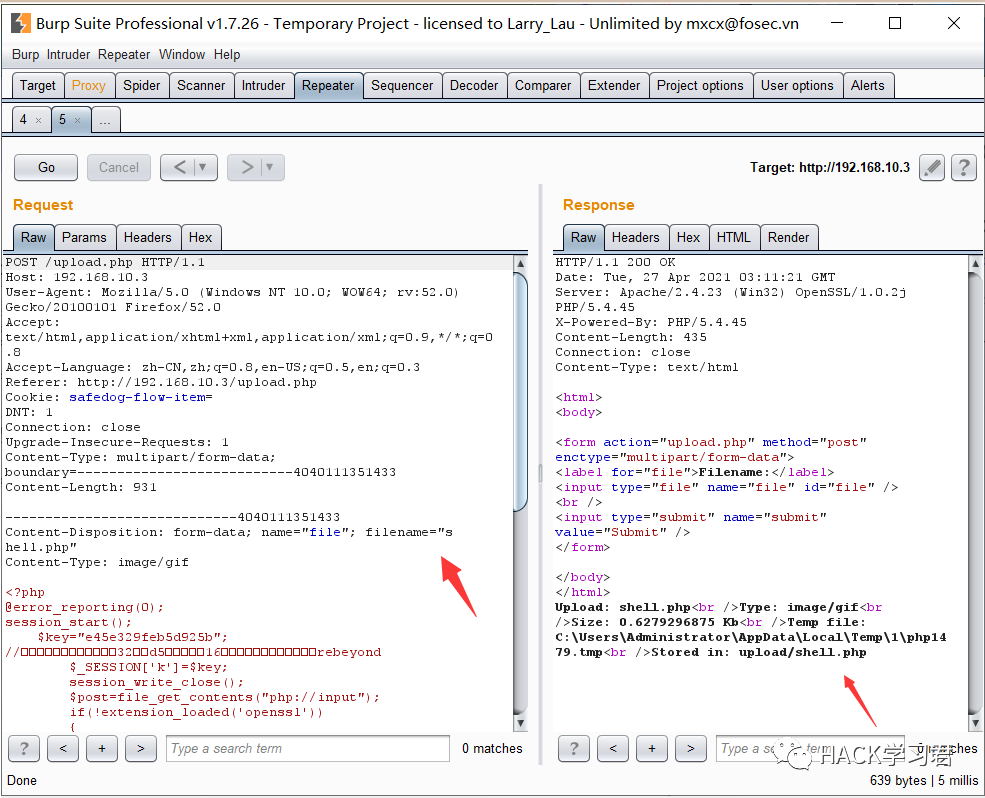The height and width of the screenshot is (798, 985).
Task: Click the request pane scrollbar thumb
Action: [520, 393]
